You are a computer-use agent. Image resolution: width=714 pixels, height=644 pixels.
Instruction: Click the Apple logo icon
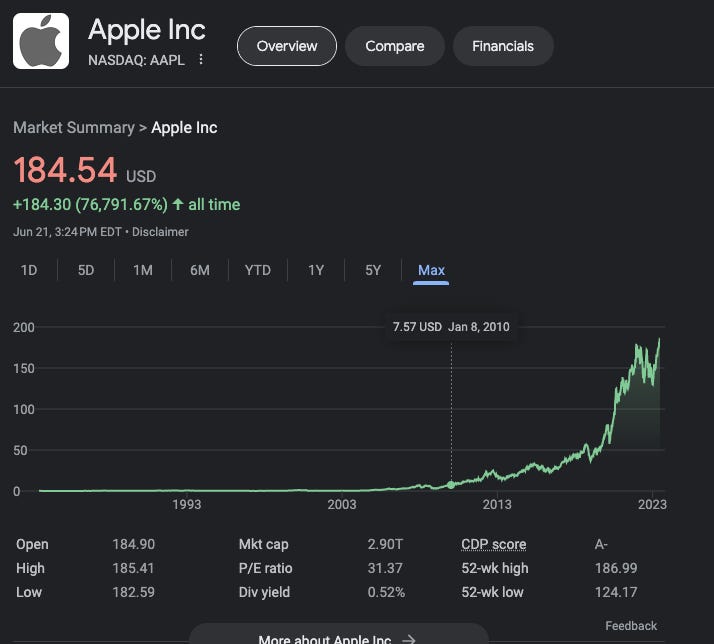click(41, 41)
